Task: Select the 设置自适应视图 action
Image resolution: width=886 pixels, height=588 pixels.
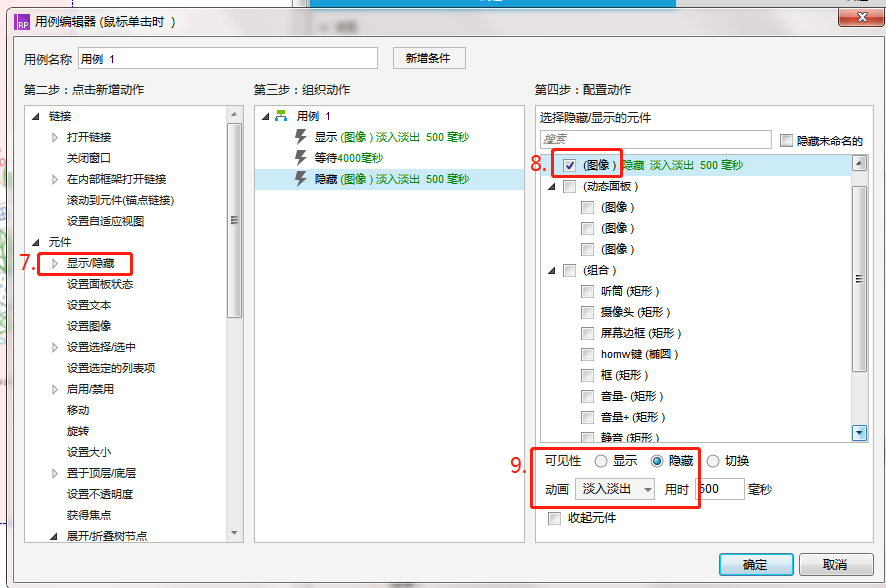Action: (105, 221)
